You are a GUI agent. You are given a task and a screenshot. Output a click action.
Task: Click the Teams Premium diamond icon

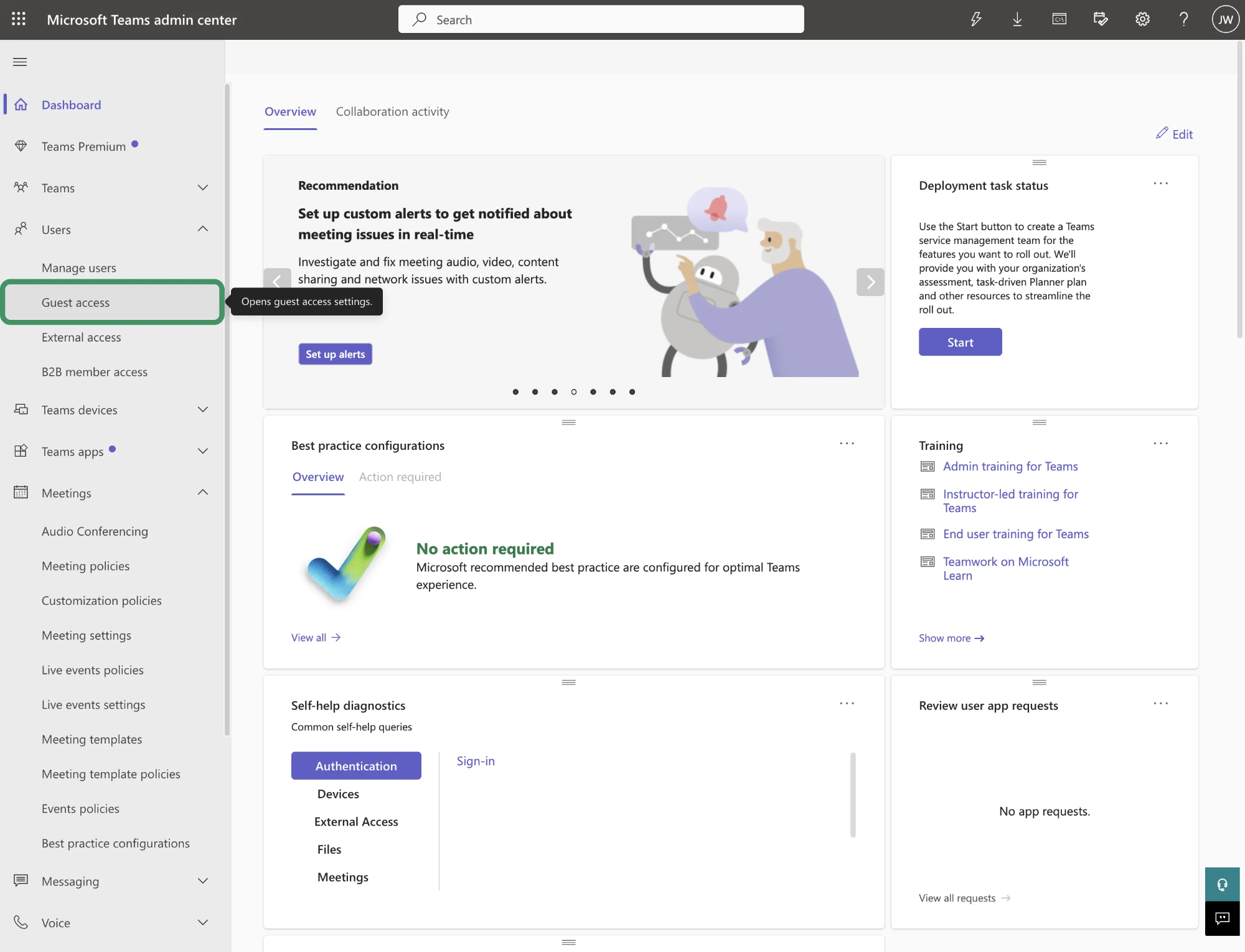(x=21, y=146)
